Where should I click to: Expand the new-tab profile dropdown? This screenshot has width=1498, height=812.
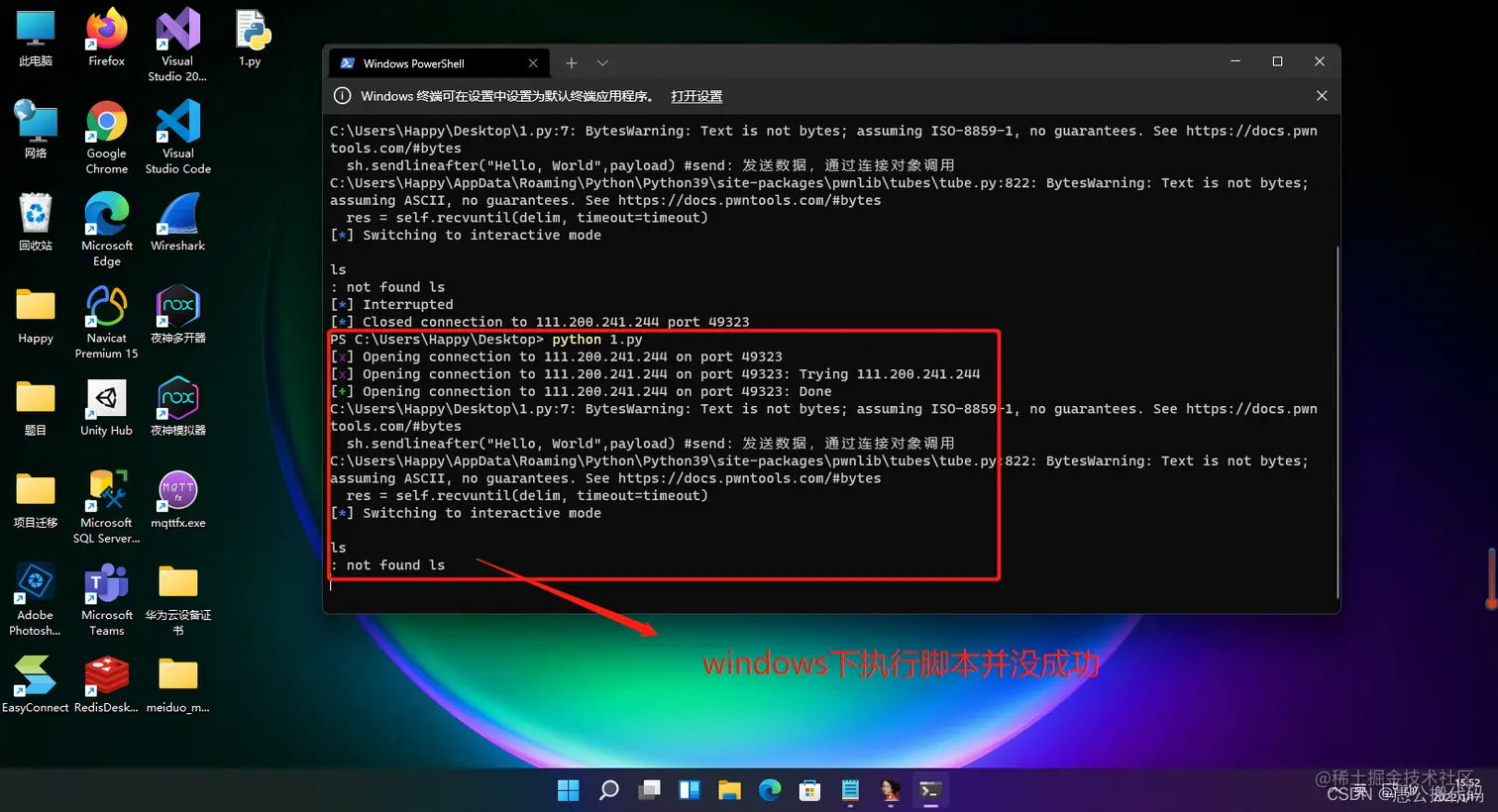tap(602, 63)
